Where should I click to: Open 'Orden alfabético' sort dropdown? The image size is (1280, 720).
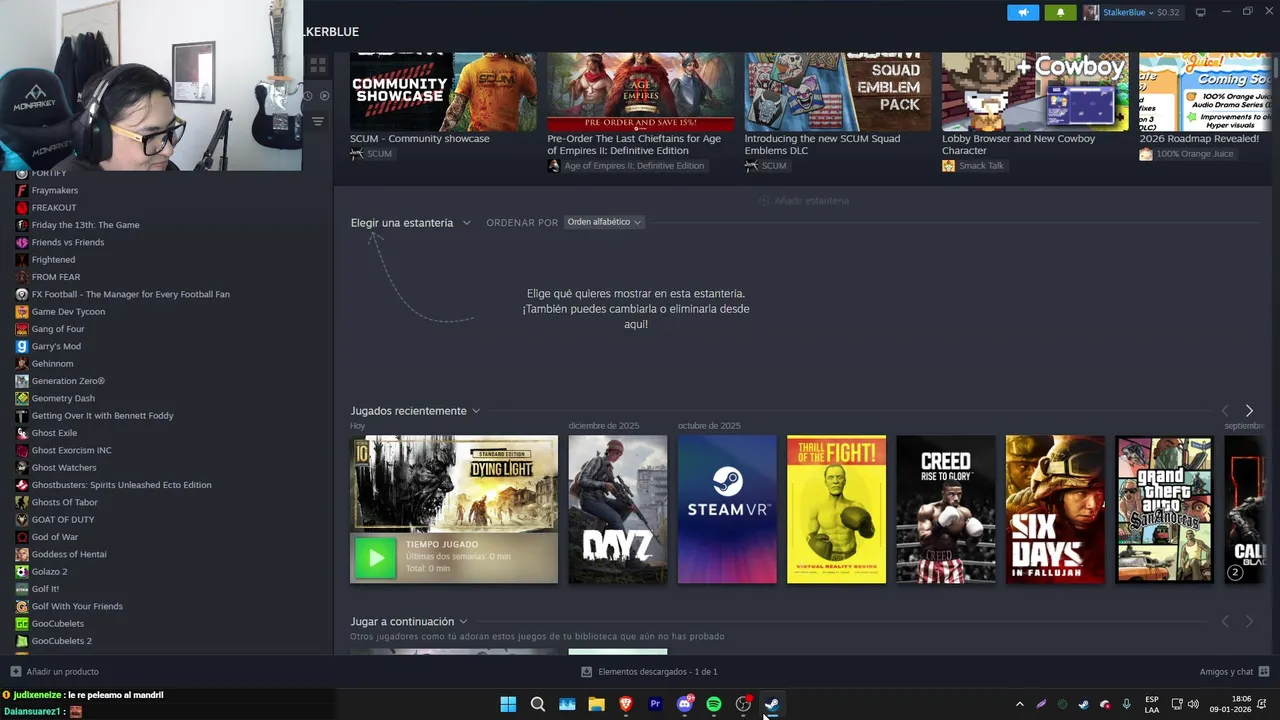604,222
